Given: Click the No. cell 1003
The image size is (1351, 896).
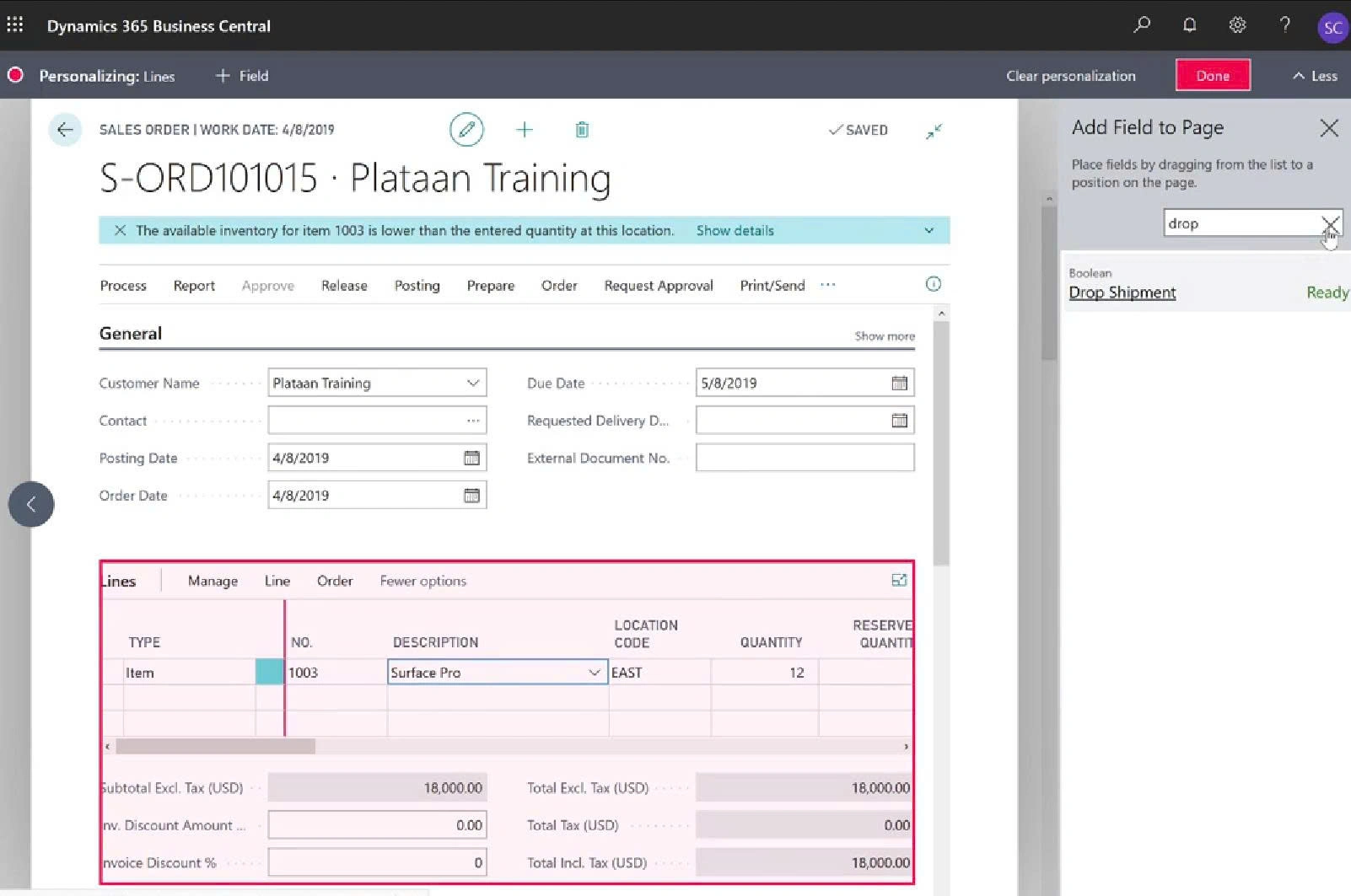Looking at the screenshot, I should (336, 672).
